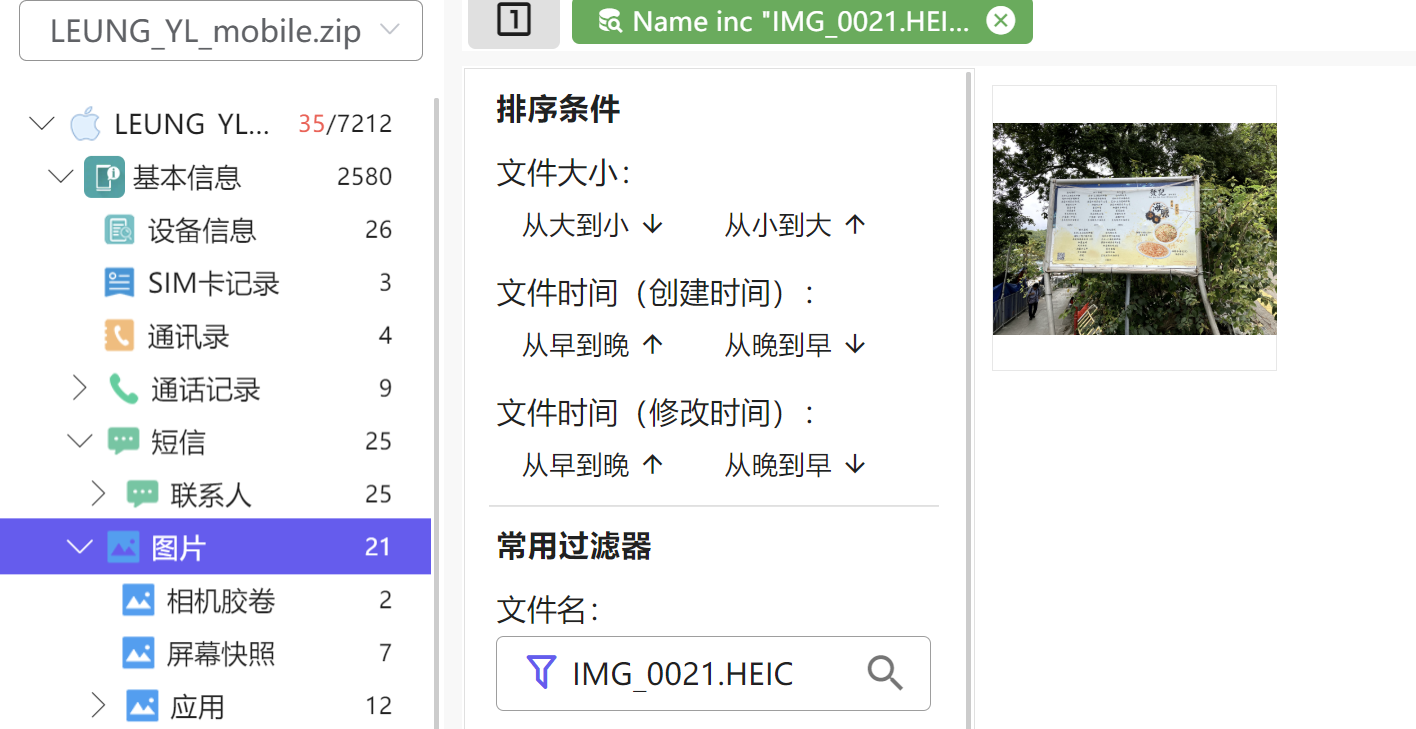
Task: Click the green call records phone icon
Action: (123, 389)
